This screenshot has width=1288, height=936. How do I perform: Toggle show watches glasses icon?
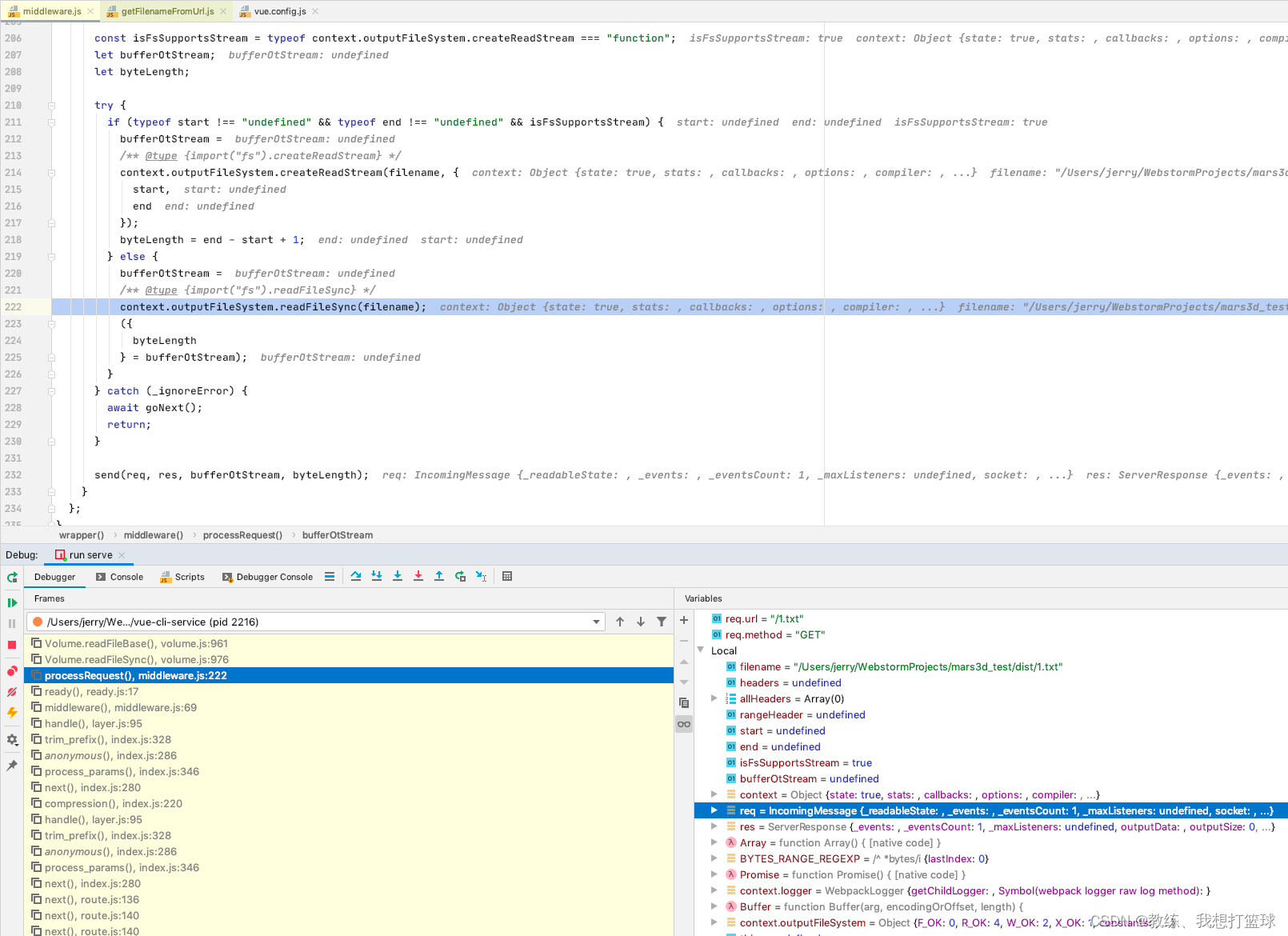(x=684, y=724)
